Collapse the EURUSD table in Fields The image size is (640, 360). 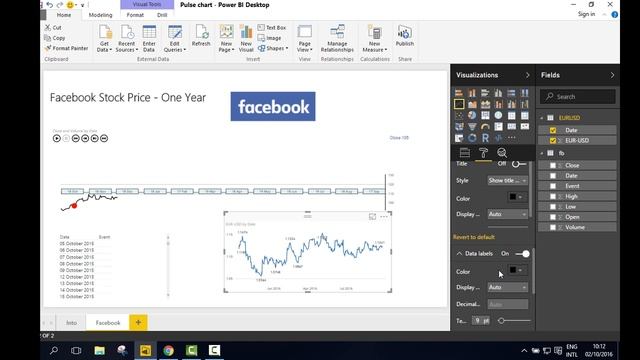pyautogui.click(x=542, y=118)
